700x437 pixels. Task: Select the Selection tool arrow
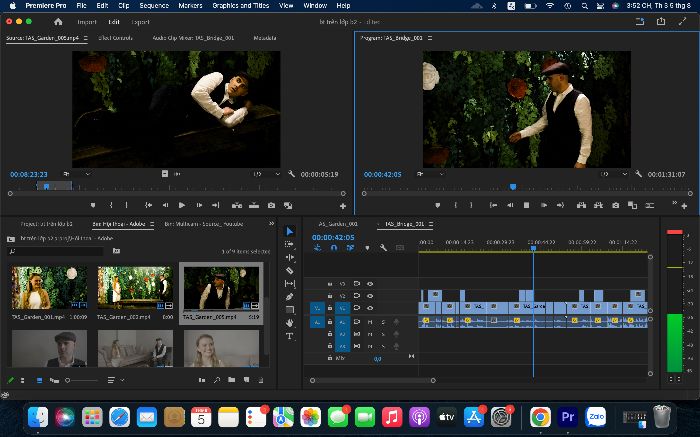click(x=290, y=231)
